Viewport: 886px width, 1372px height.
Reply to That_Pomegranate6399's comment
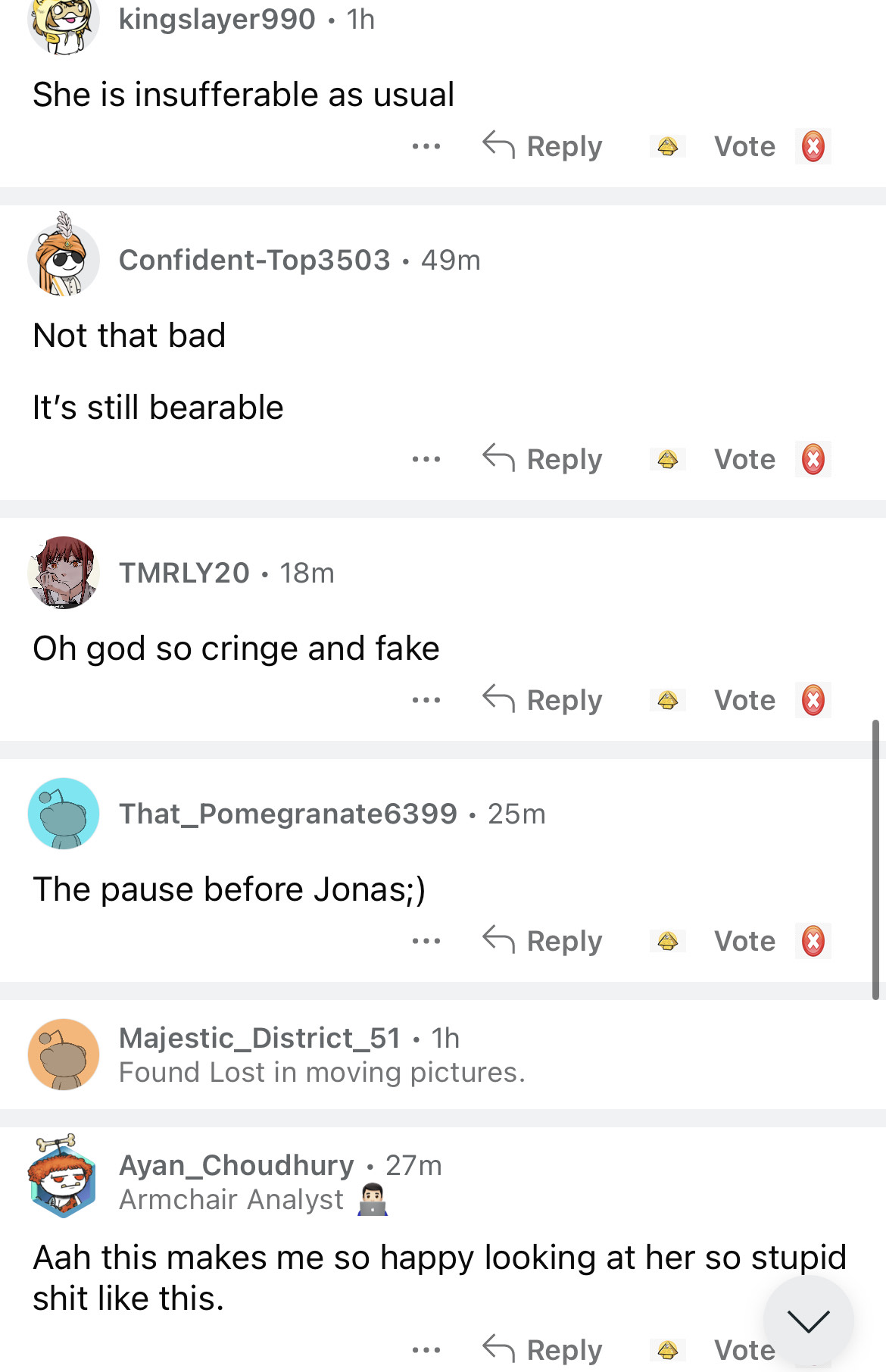click(543, 941)
